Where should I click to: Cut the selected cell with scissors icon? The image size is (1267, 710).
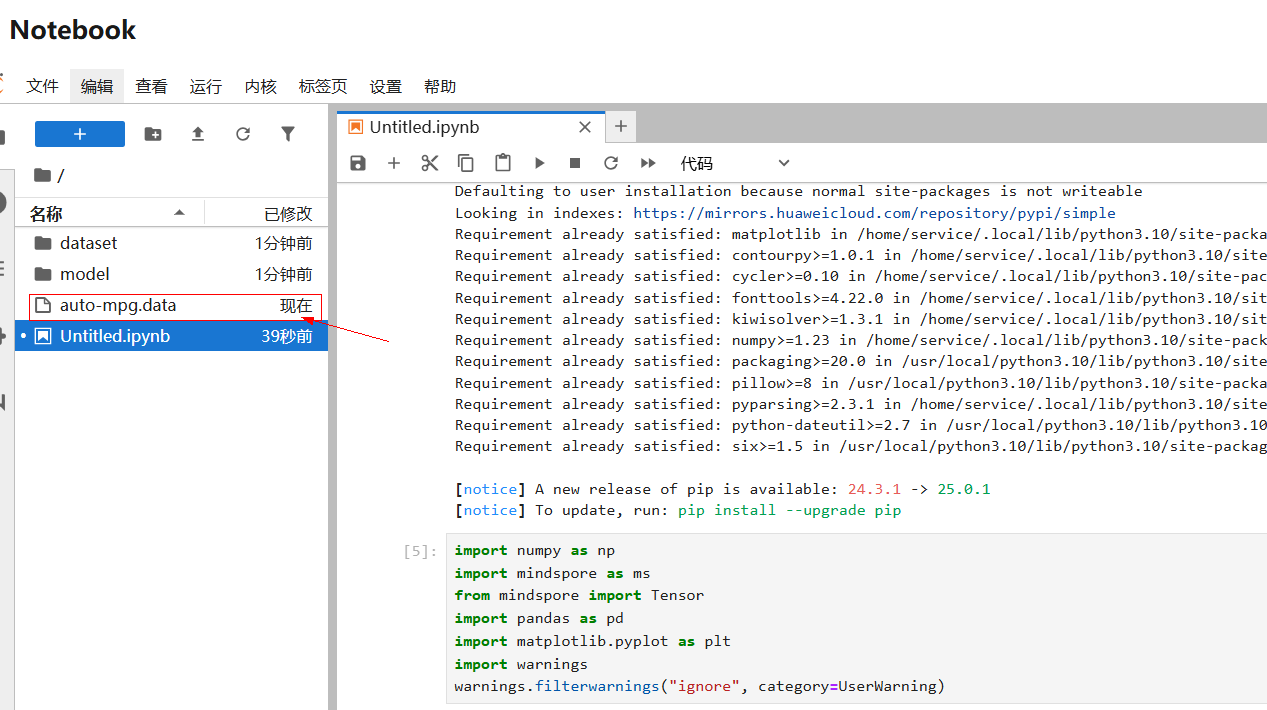[430, 163]
